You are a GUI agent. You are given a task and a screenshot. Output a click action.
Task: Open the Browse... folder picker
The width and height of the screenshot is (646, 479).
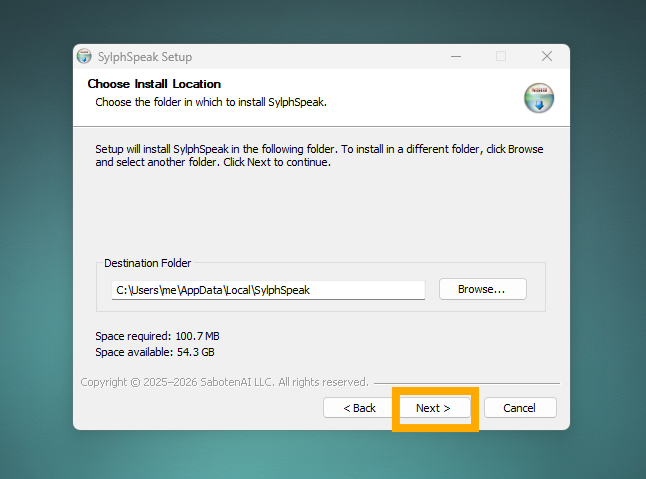pos(482,289)
